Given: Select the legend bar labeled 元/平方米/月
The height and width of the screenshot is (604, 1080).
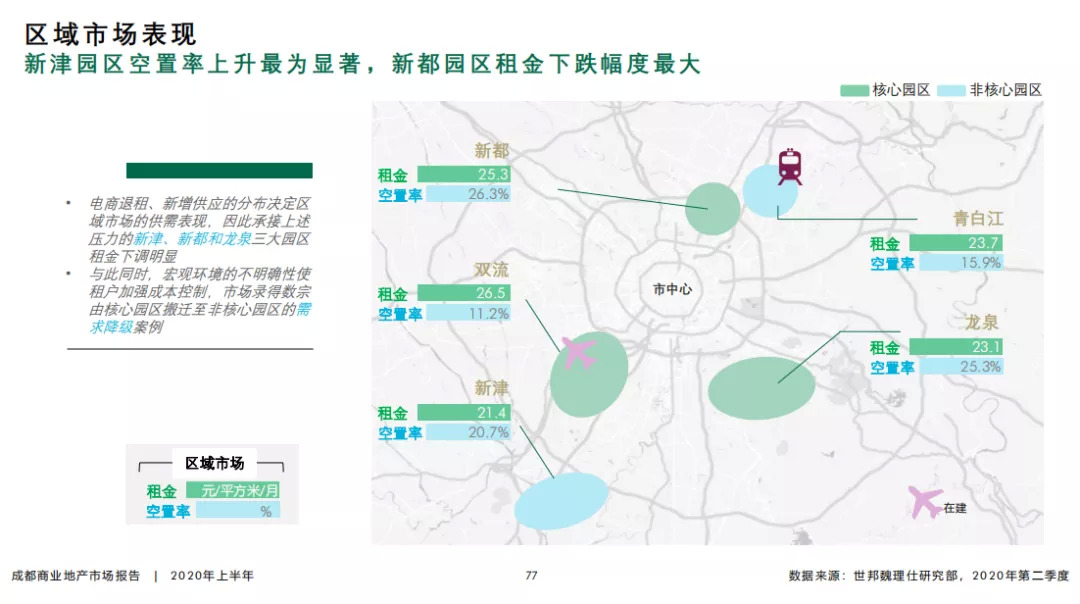Looking at the screenshot, I should point(232,491).
